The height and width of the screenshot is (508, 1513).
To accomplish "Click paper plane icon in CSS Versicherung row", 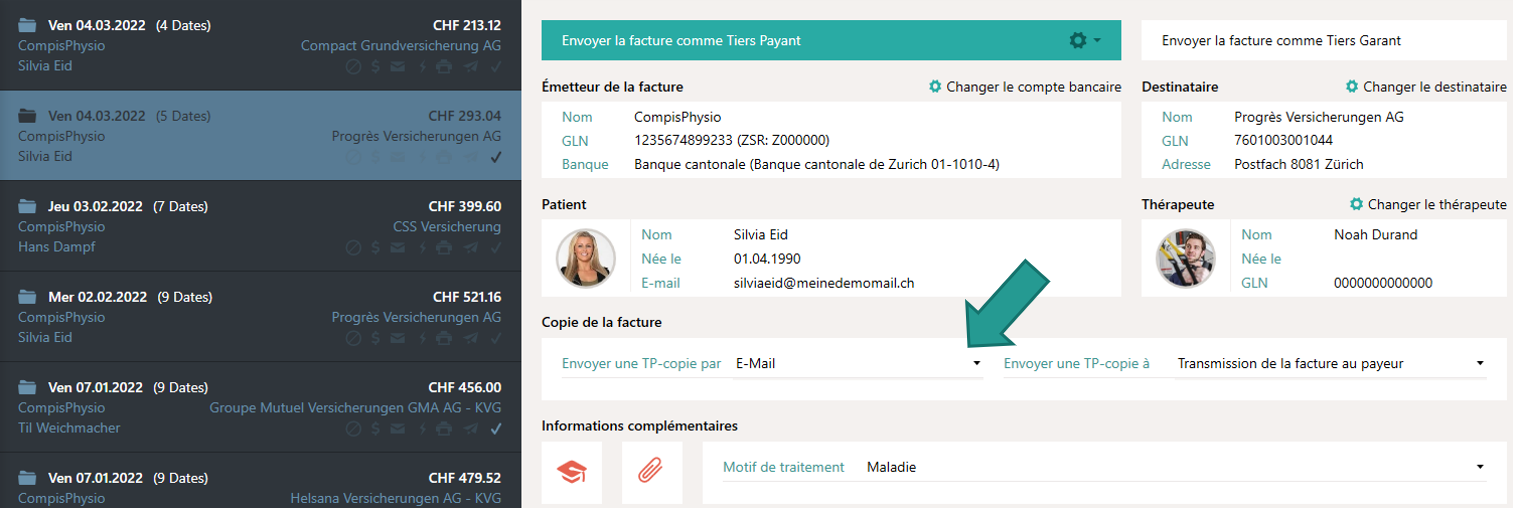I will pos(470,248).
